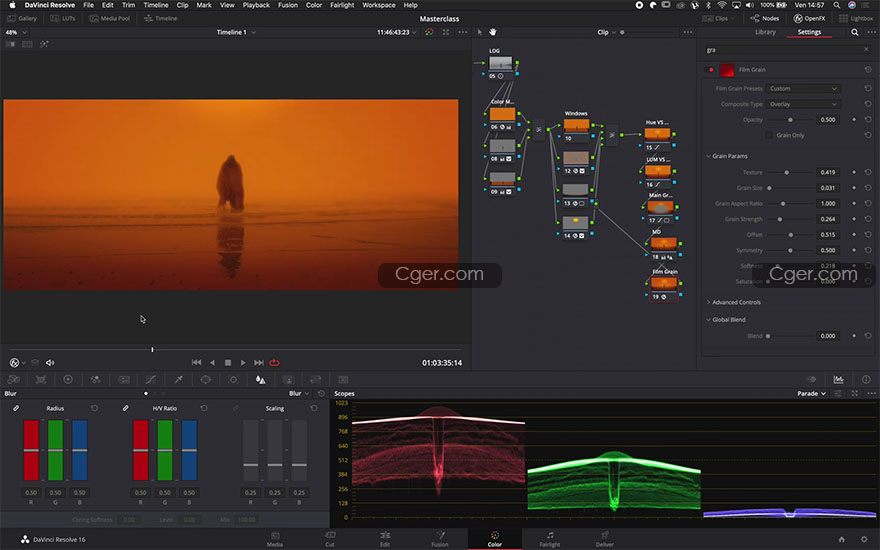Screen dimensions: 880x550
Task: Open the Keyframes palette icon
Action: (x=812, y=379)
